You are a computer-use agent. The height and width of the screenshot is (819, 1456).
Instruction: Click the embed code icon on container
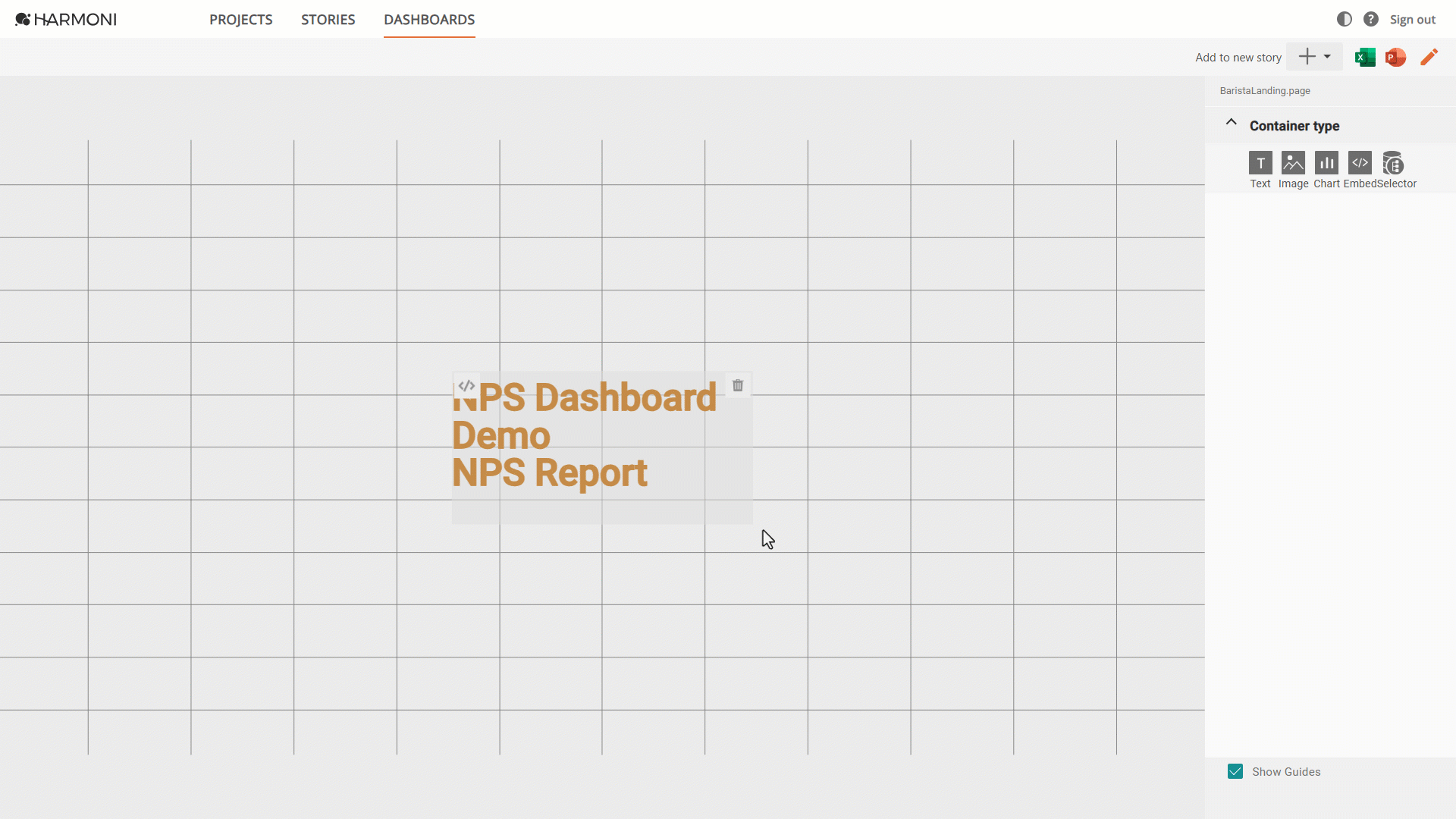466,385
